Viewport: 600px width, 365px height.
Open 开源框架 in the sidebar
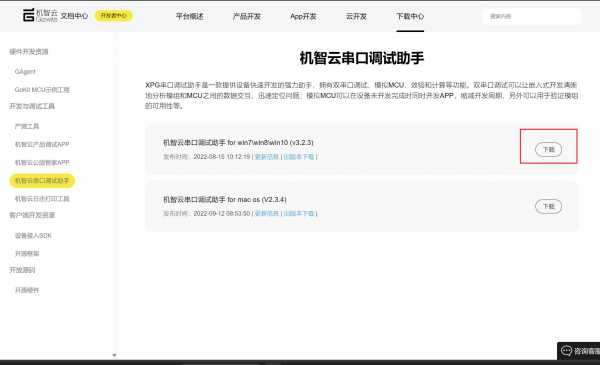(27, 253)
